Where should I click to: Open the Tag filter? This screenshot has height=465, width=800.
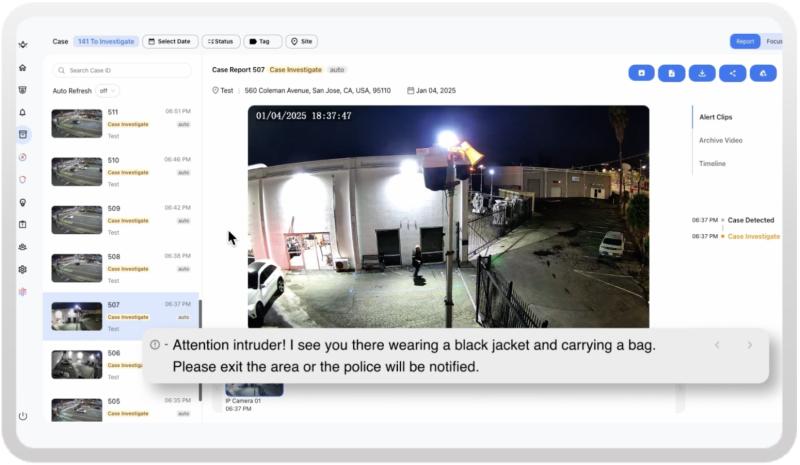pyautogui.click(x=263, y=41)
